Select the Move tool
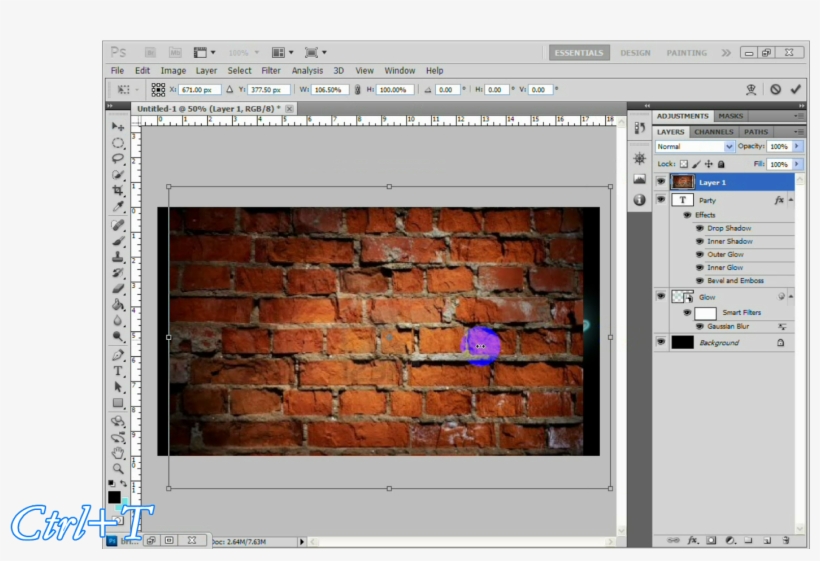The width and height of the screenshot is (820, 561). pyautogui.click(x=118, y=126)
